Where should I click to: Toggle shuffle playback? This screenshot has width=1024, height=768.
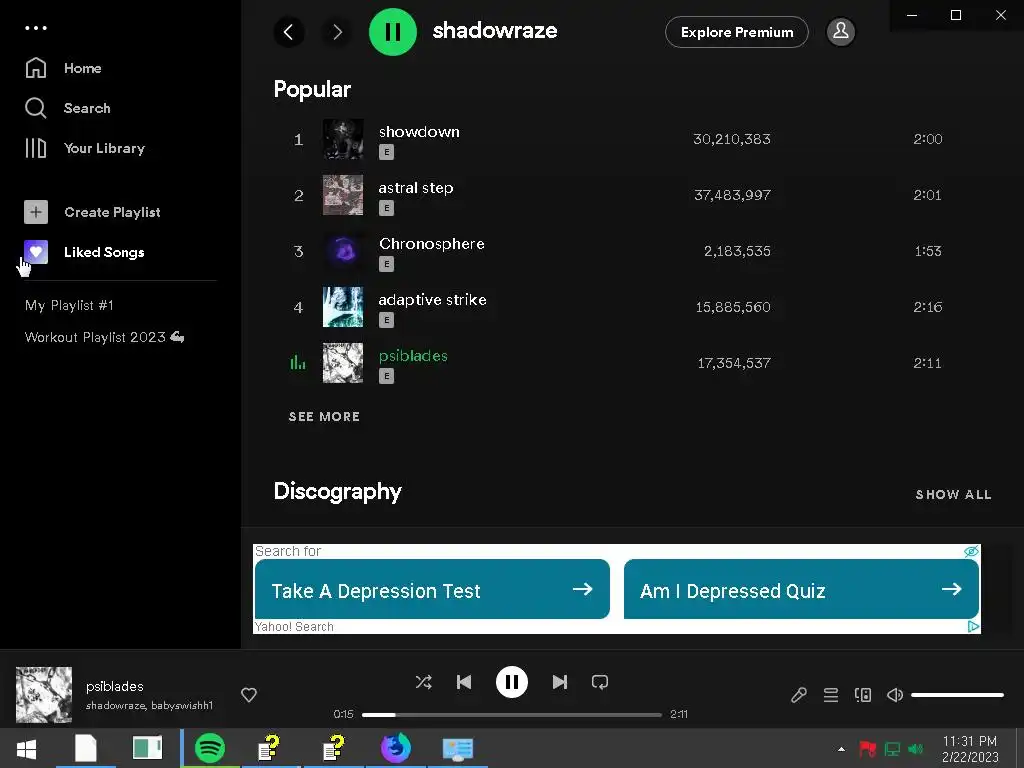point(423,682)
